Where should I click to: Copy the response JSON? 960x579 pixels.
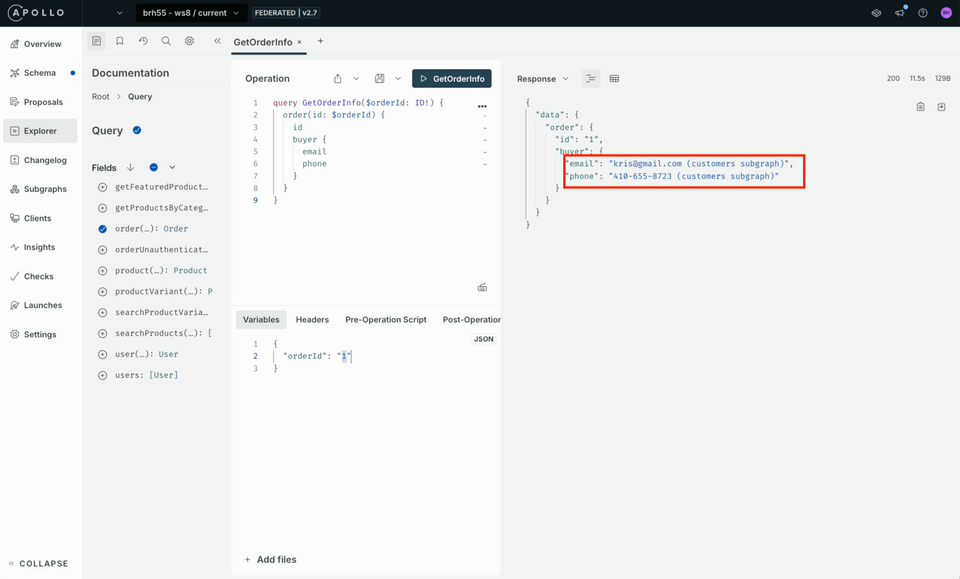point(922,107)
